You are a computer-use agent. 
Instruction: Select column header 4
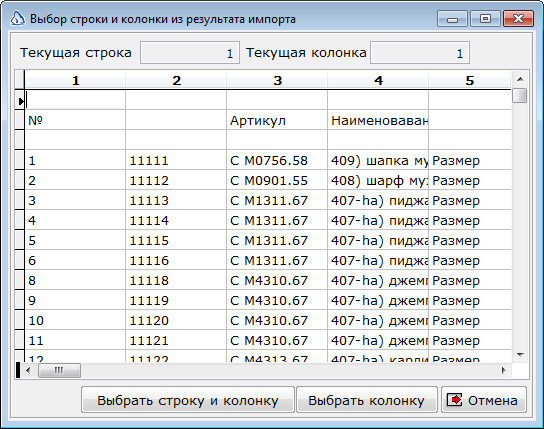[x=378, y=80]
